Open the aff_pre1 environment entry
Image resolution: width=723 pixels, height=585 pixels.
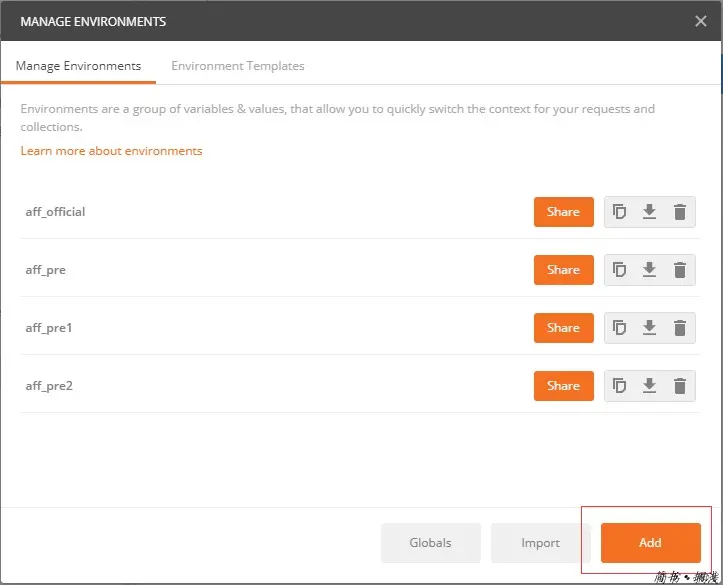49,328
